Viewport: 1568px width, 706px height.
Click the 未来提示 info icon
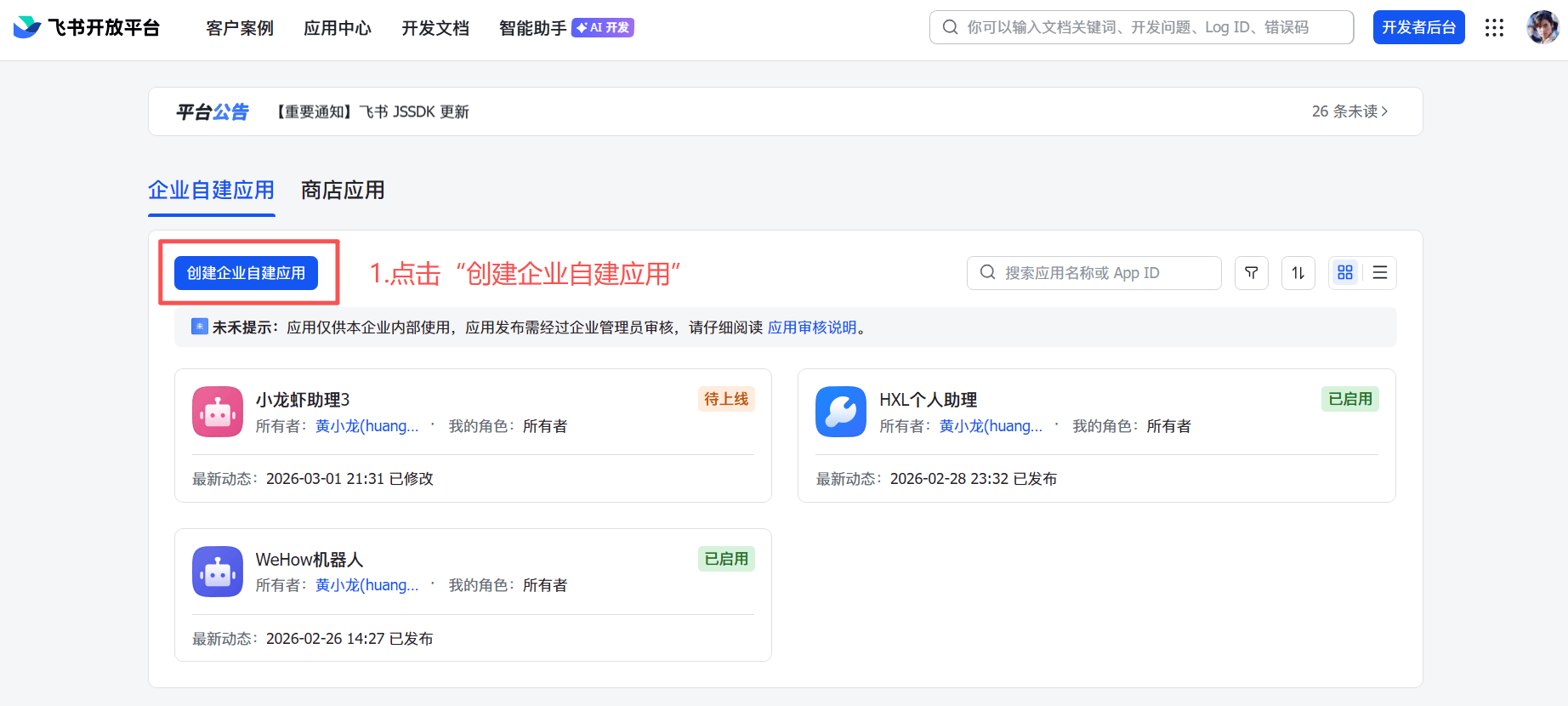point(200,327)
